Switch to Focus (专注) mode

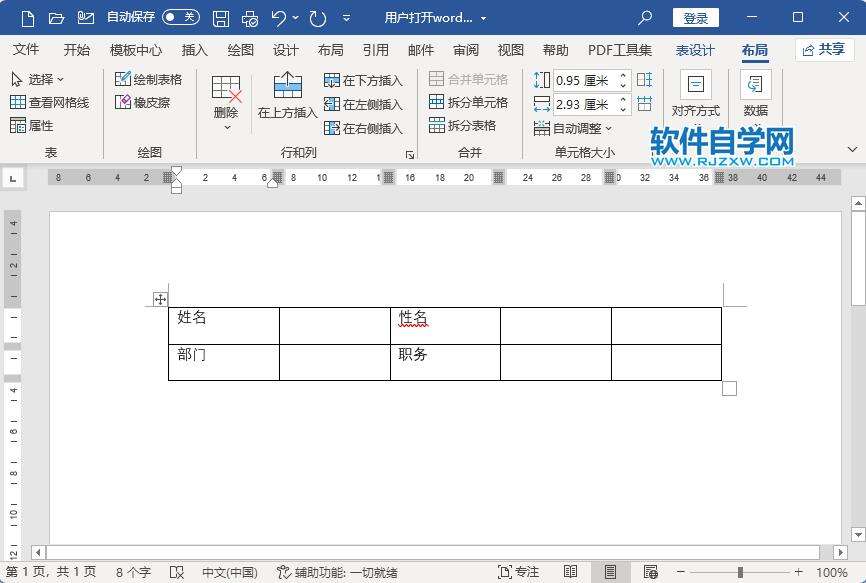[x=518, y=572]
